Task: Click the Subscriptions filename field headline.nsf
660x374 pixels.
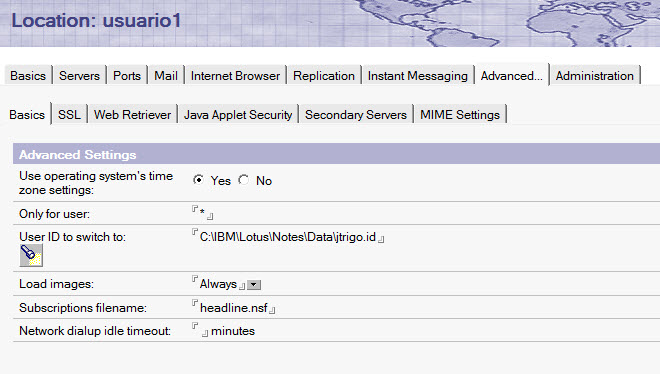Action: (234, 308)
